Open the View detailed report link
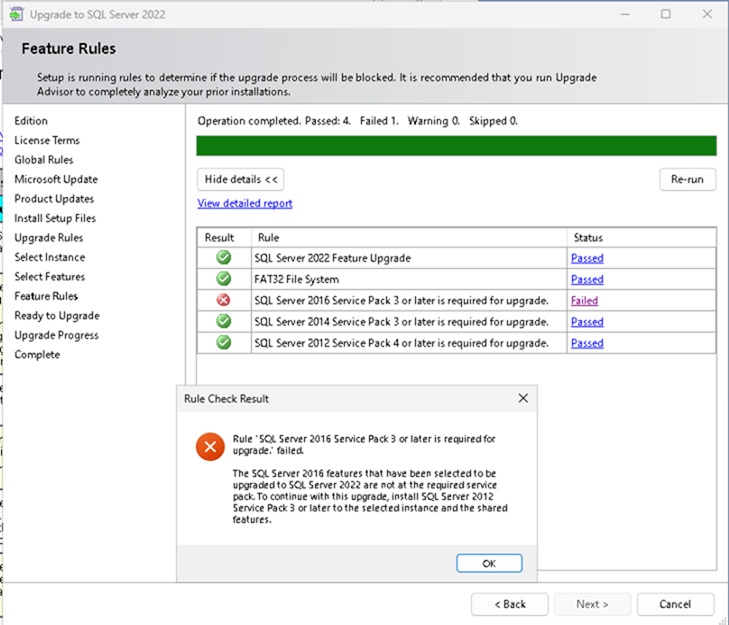The width and height of the screenshot is (729, 625). (245, 203)
